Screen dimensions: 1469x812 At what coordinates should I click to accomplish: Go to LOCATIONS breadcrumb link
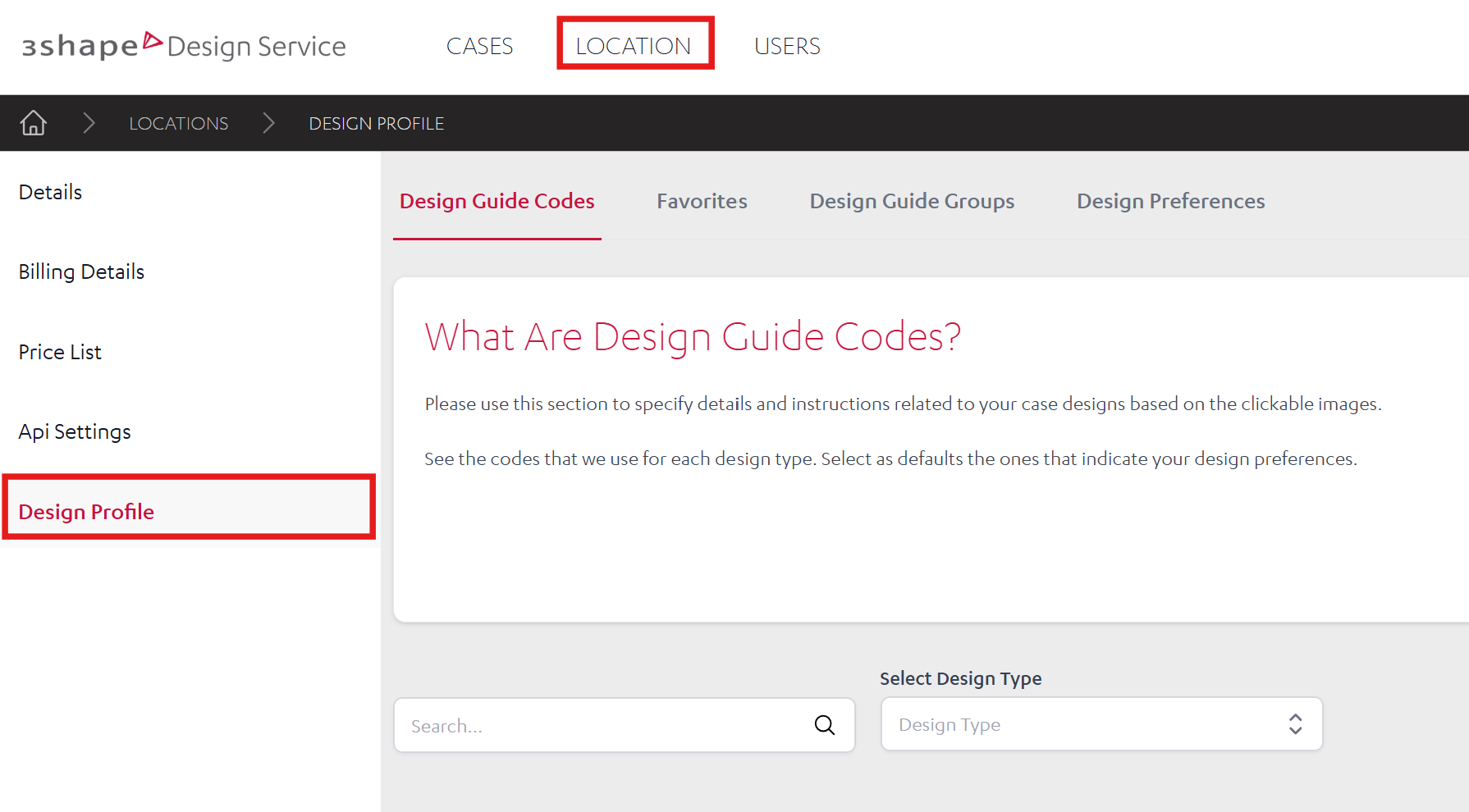[179, 124]
